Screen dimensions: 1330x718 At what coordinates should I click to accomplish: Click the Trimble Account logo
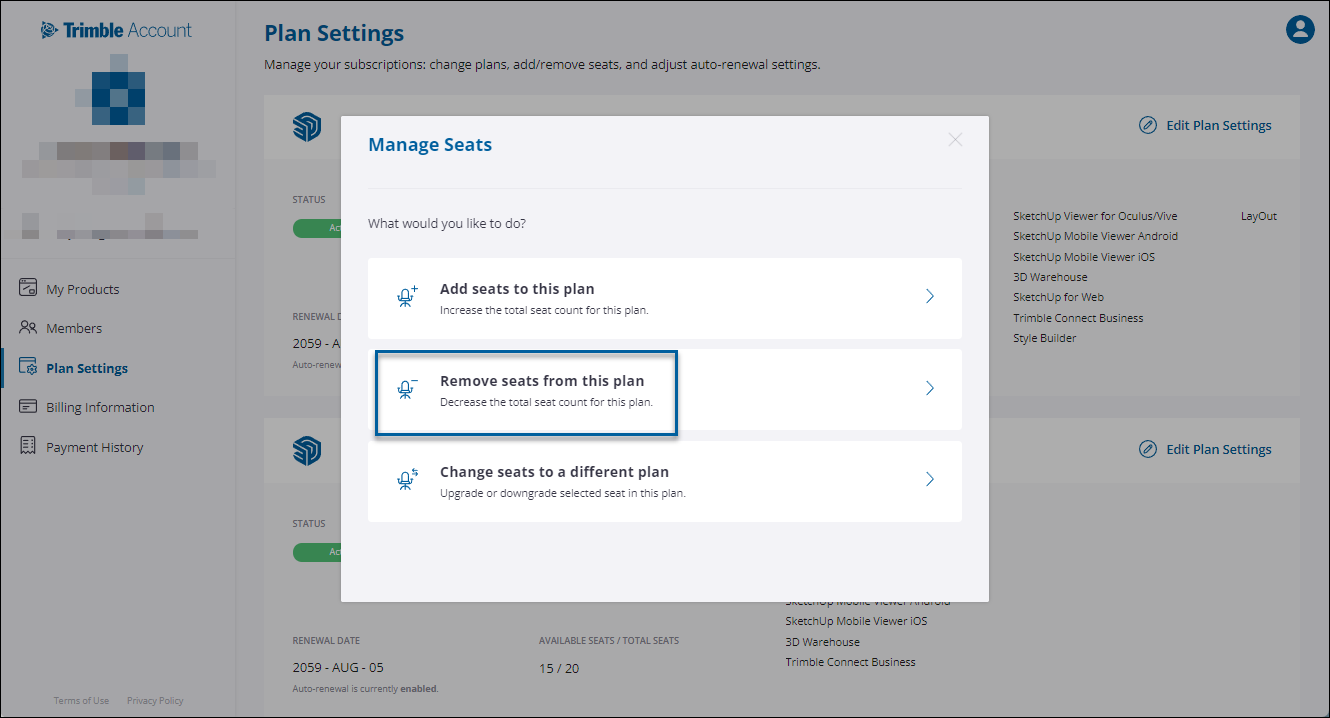click(117, 30)
